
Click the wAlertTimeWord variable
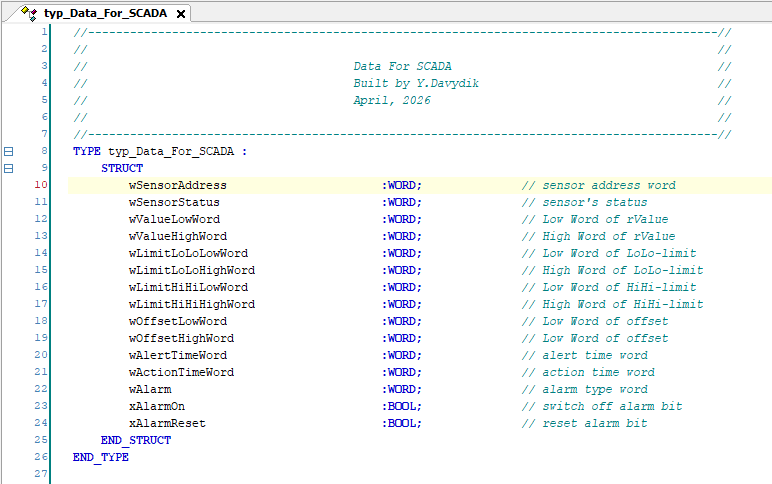[x=178, y=355]
